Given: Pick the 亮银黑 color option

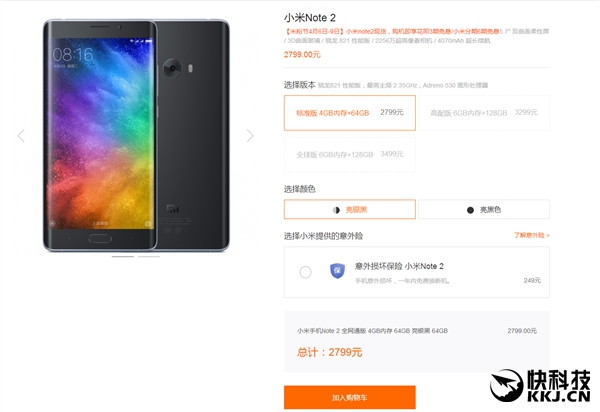Looking at the screenshot, I should [x=350, y=209].
